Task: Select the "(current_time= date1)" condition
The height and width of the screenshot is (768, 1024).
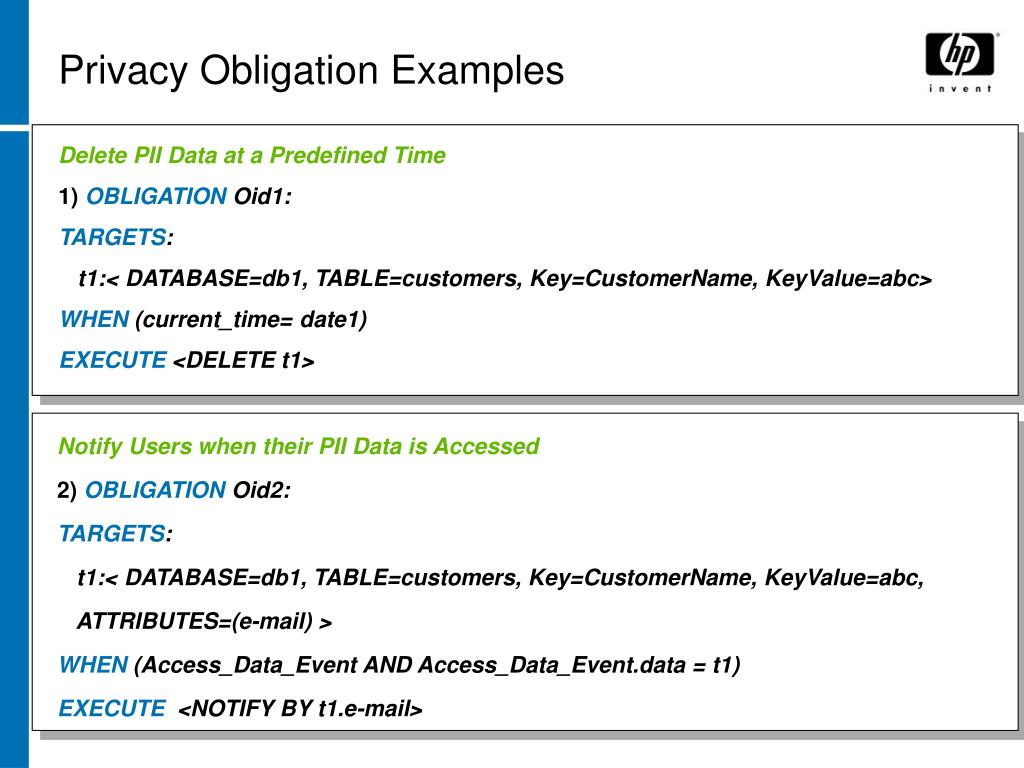Action: 251,320
